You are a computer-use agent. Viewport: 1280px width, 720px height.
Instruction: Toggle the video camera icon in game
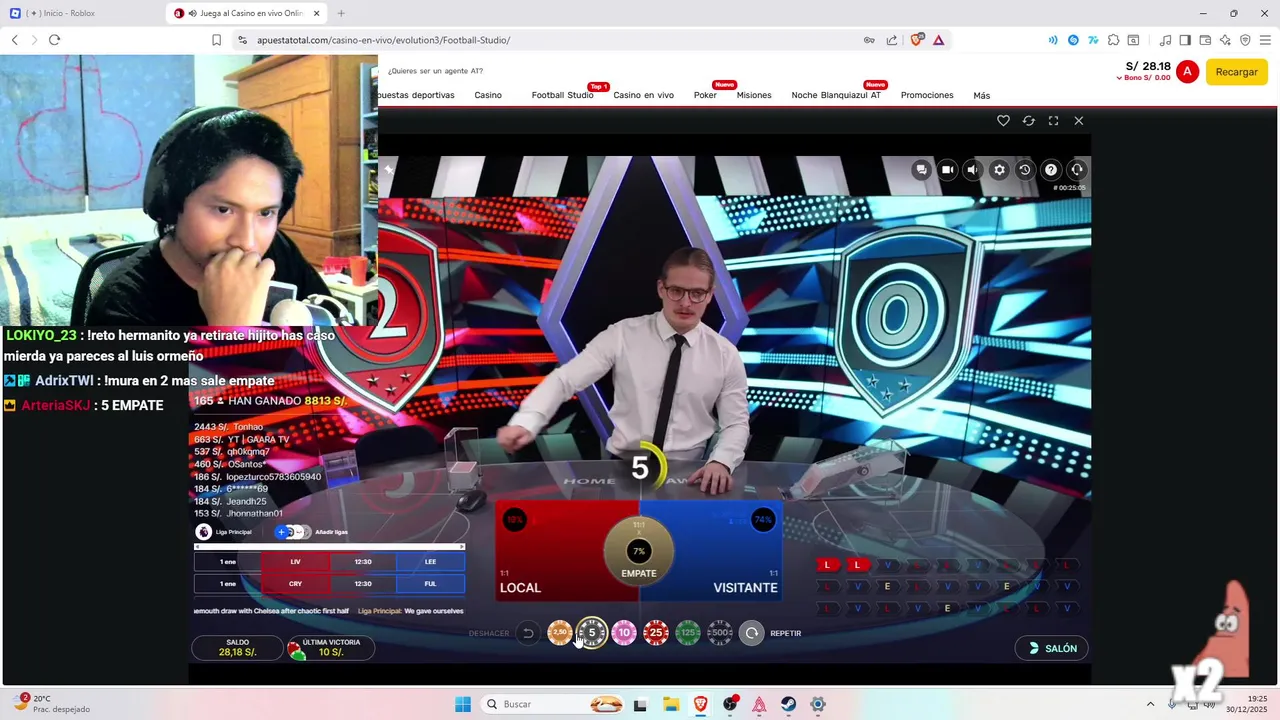[947, 170]
